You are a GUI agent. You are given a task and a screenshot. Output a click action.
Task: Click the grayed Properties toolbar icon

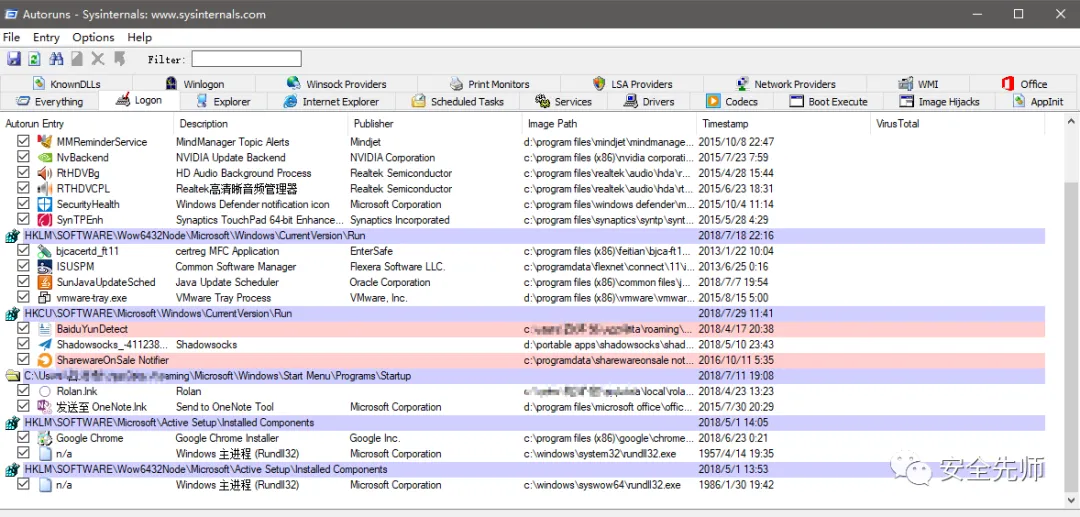click(77, 59)
